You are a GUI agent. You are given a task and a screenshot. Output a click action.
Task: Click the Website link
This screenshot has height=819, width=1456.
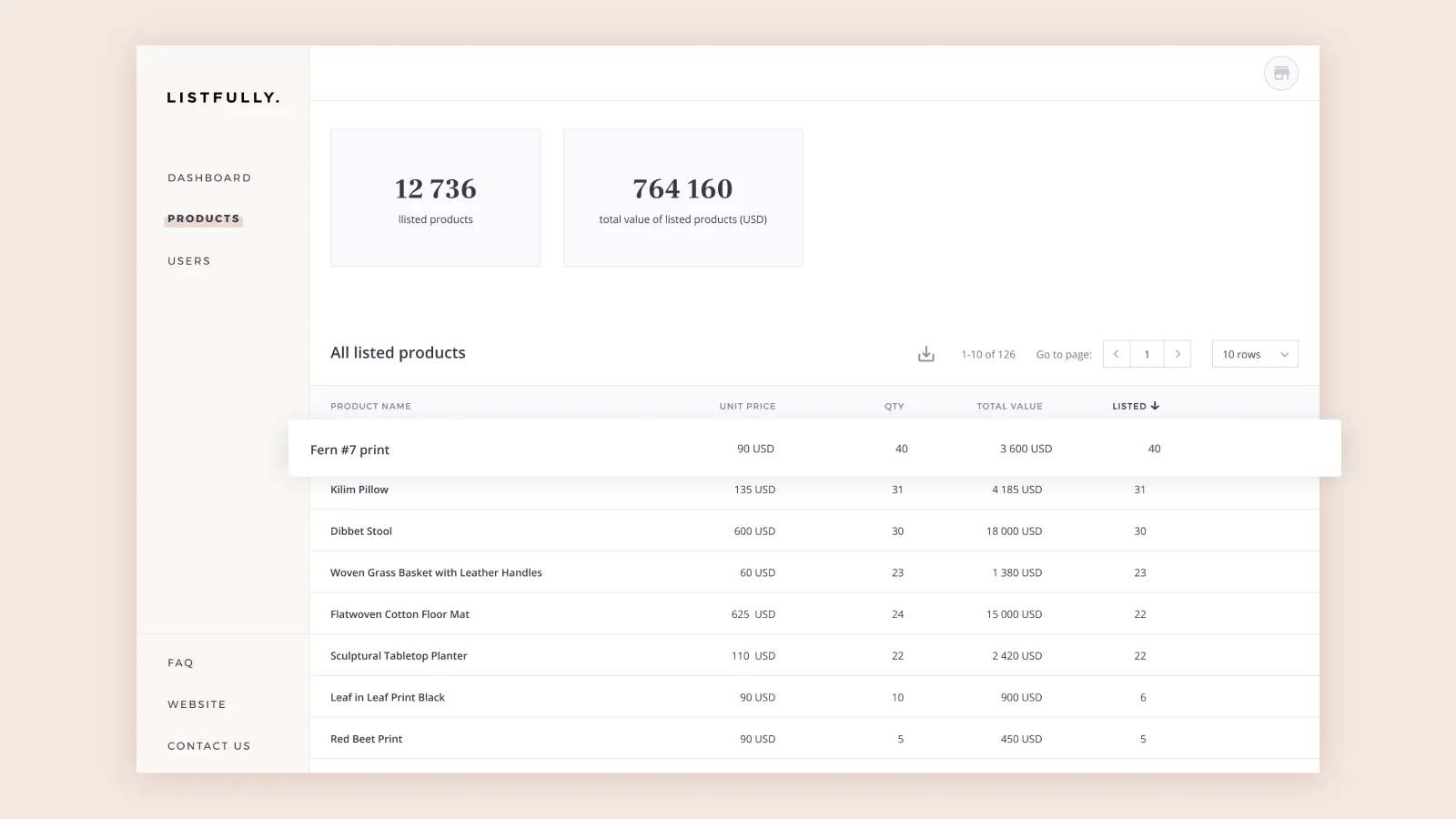coord(197,704)
